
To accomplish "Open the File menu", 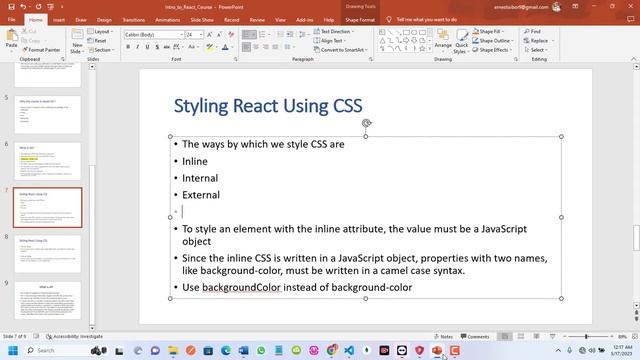I will [11, 20].
